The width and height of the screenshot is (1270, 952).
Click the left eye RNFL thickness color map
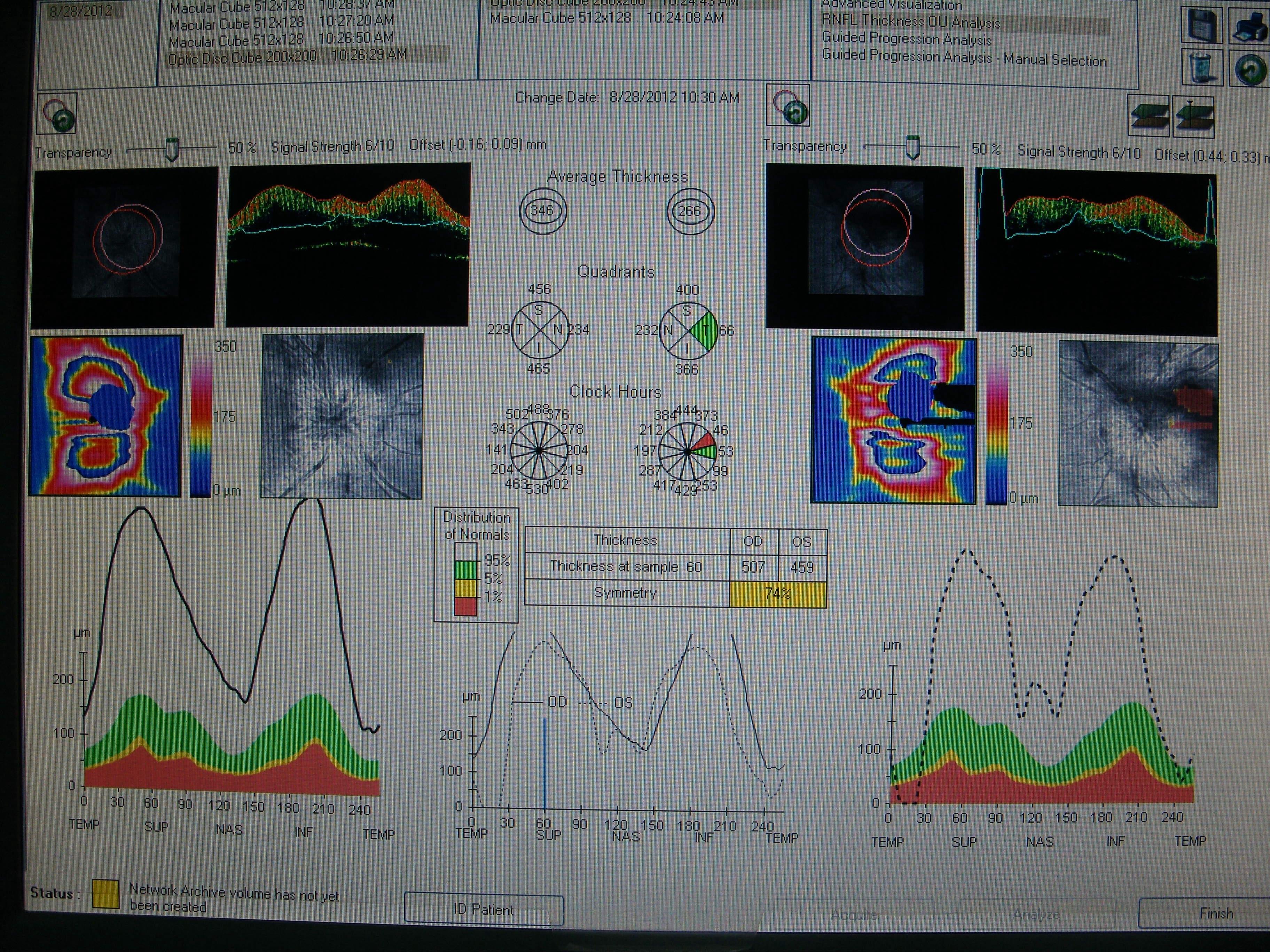click(106, 415)
